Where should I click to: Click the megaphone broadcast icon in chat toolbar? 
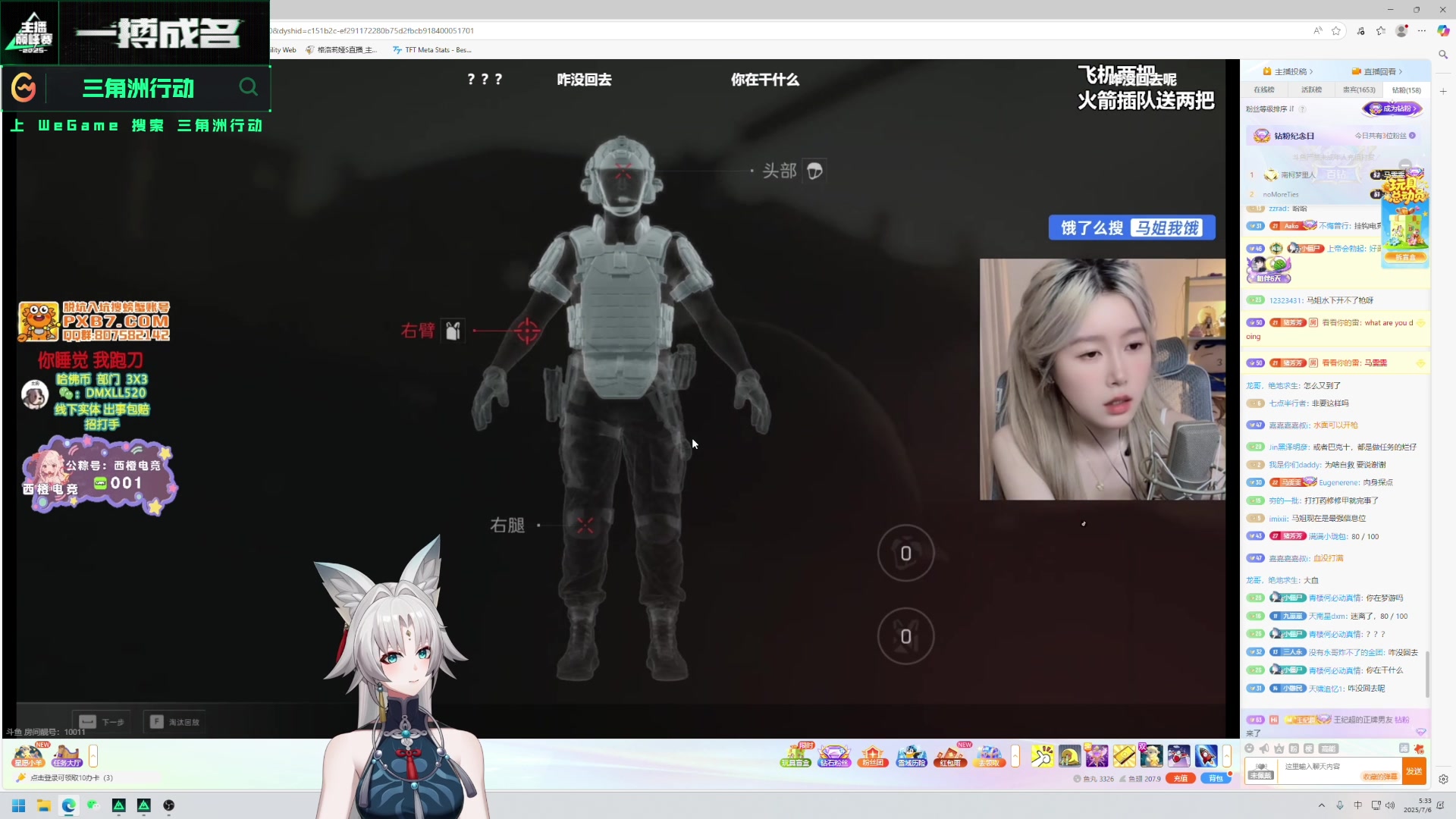click(1264, 748)
